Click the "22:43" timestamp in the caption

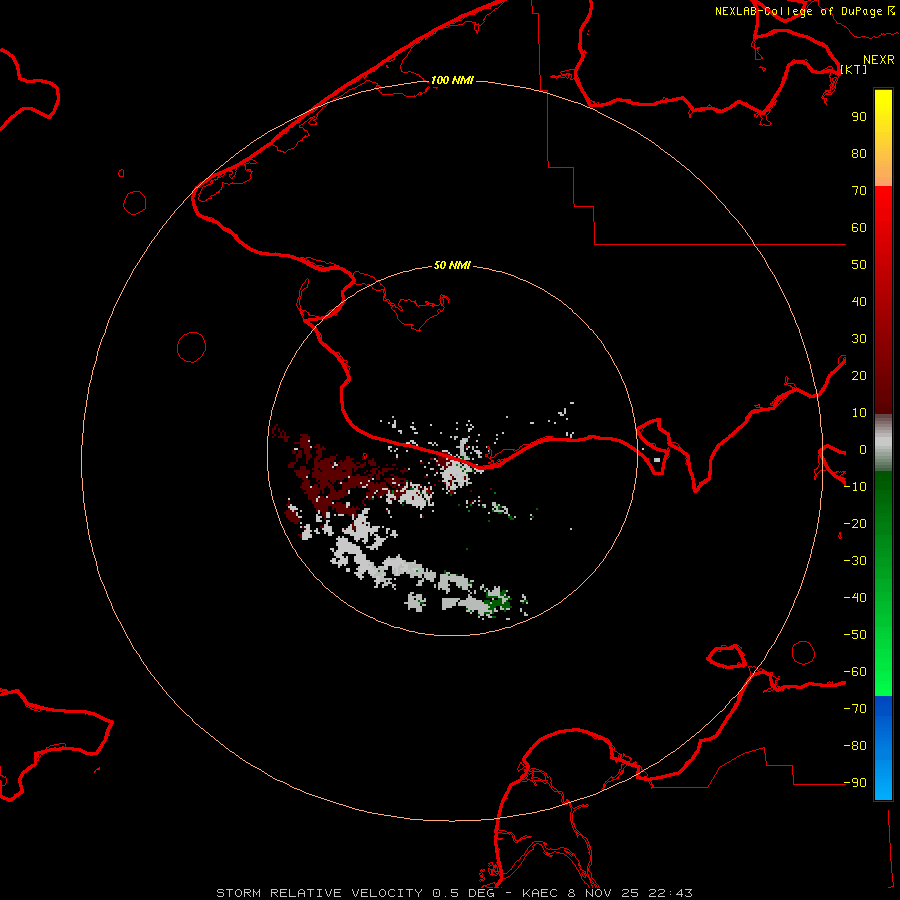pos(670,893)
